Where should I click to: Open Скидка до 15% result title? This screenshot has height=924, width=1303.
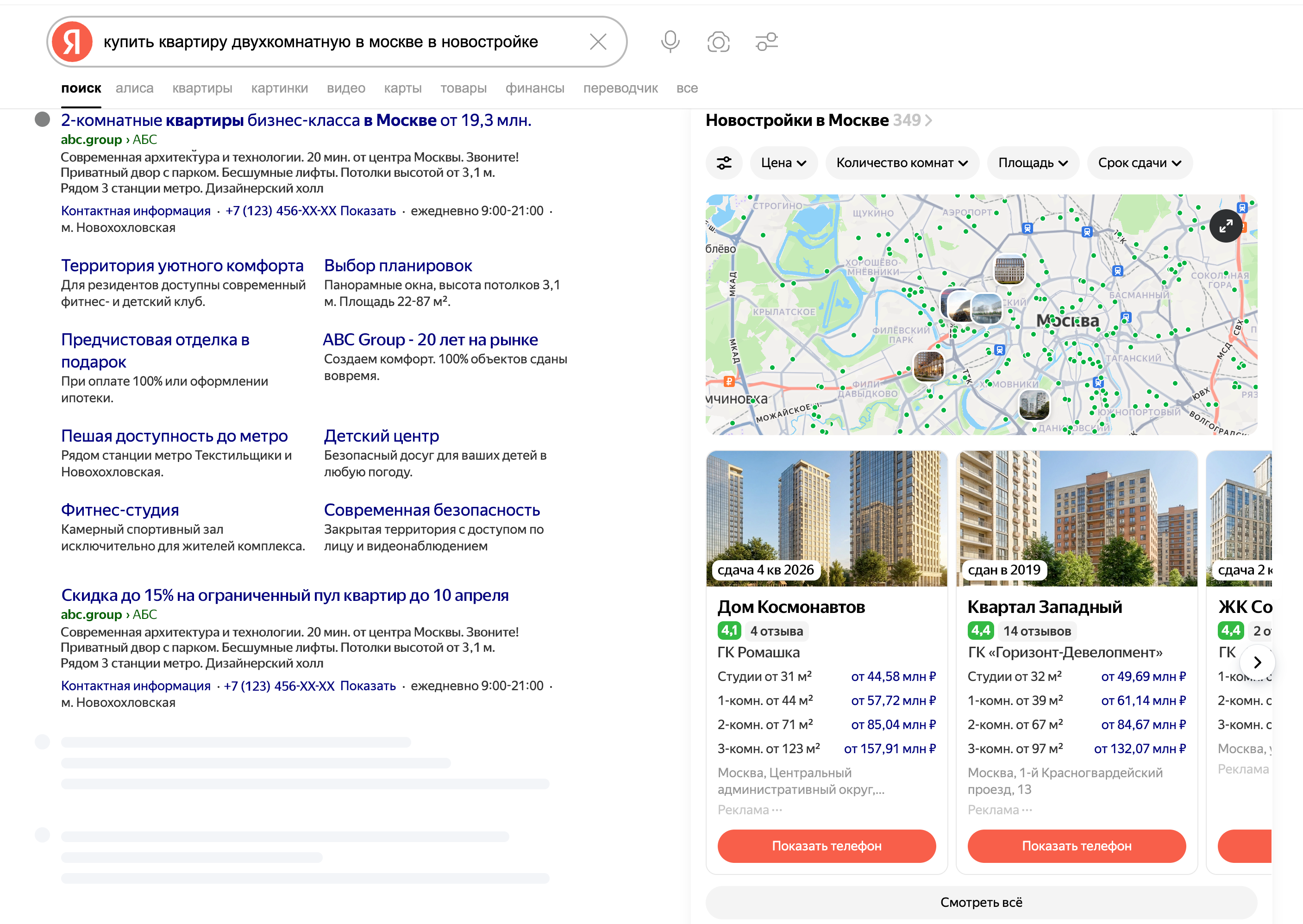coord(284,595)
